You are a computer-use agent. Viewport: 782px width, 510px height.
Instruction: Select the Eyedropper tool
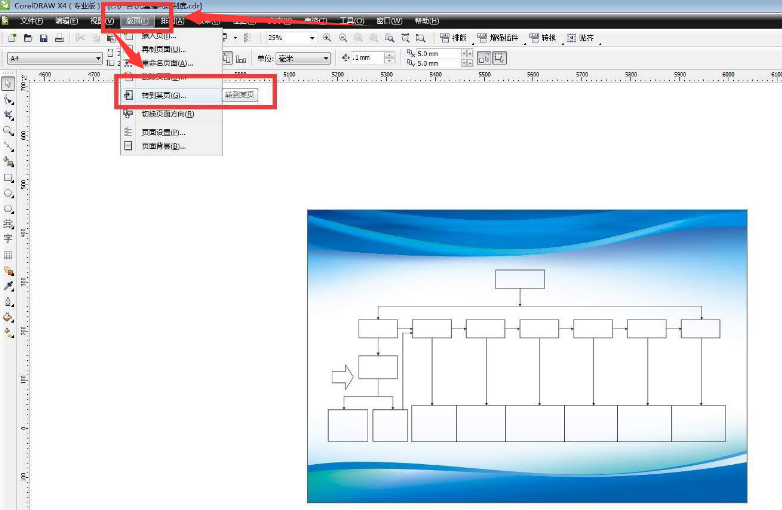coord(8,286)
